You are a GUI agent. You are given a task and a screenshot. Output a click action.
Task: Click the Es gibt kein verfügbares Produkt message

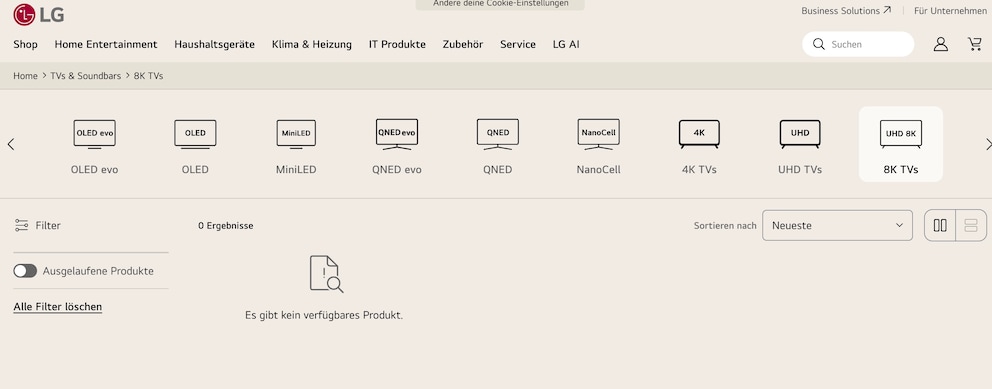coord(324,315)
